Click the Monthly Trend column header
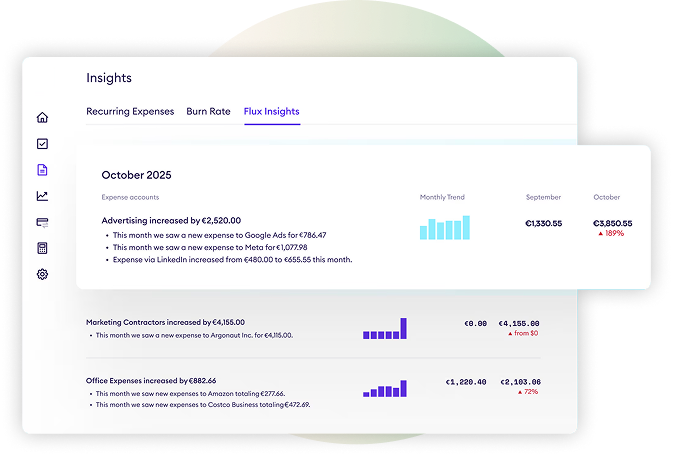Image resolution: width=674 pixels, height=457 pixels. (442, 197)
